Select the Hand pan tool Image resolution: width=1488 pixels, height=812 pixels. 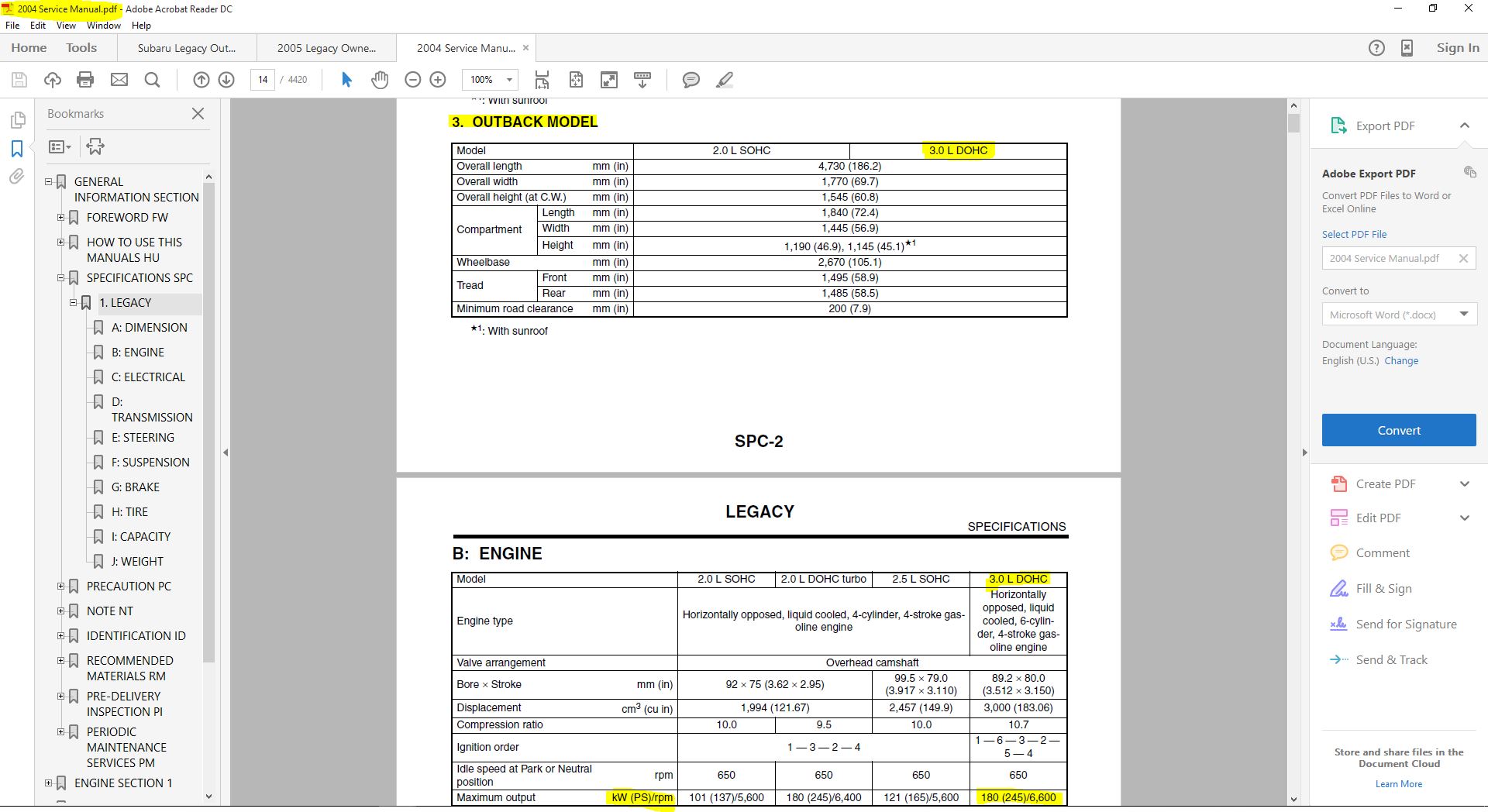pos(380,79)
